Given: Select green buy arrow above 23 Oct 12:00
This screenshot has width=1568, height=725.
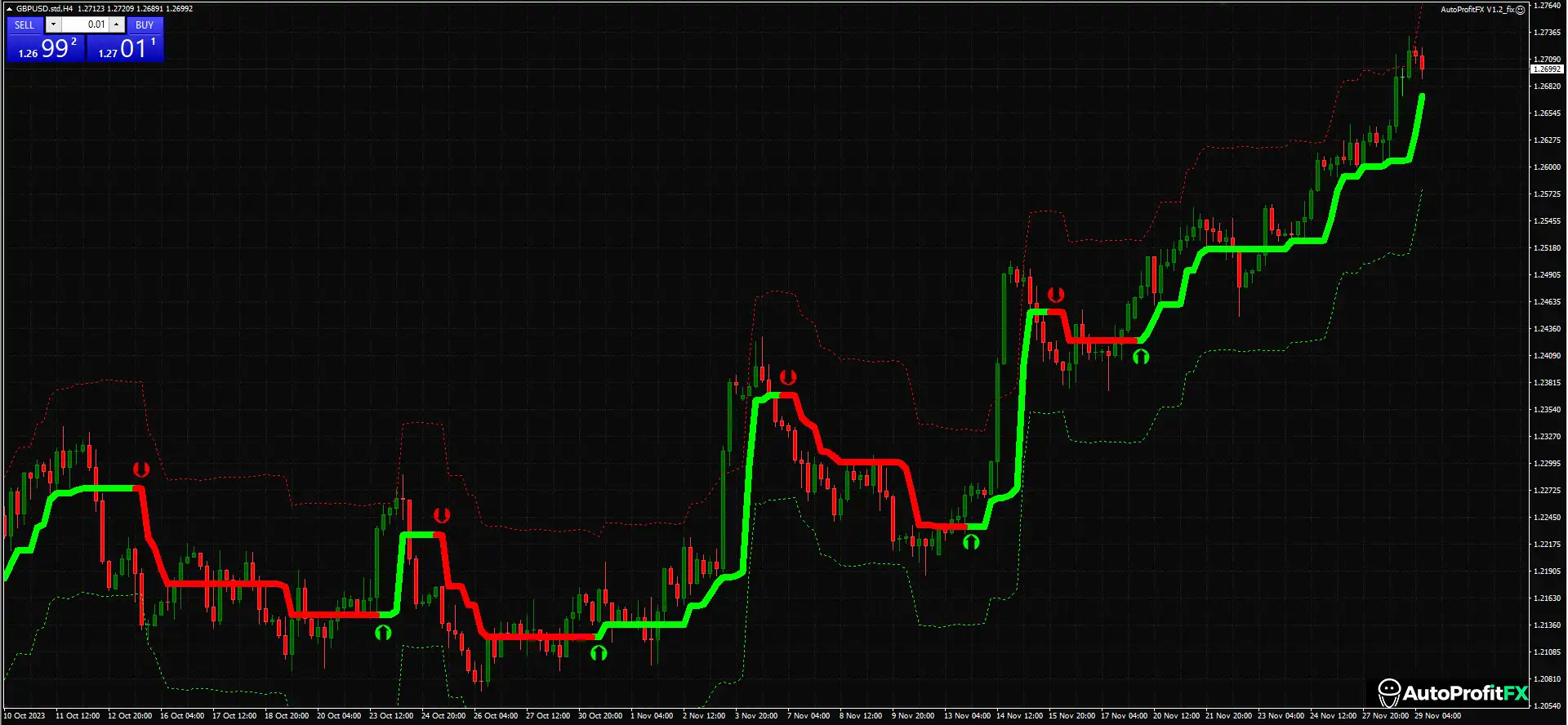Looking at the screenshot, I should [x=383, y=632].
